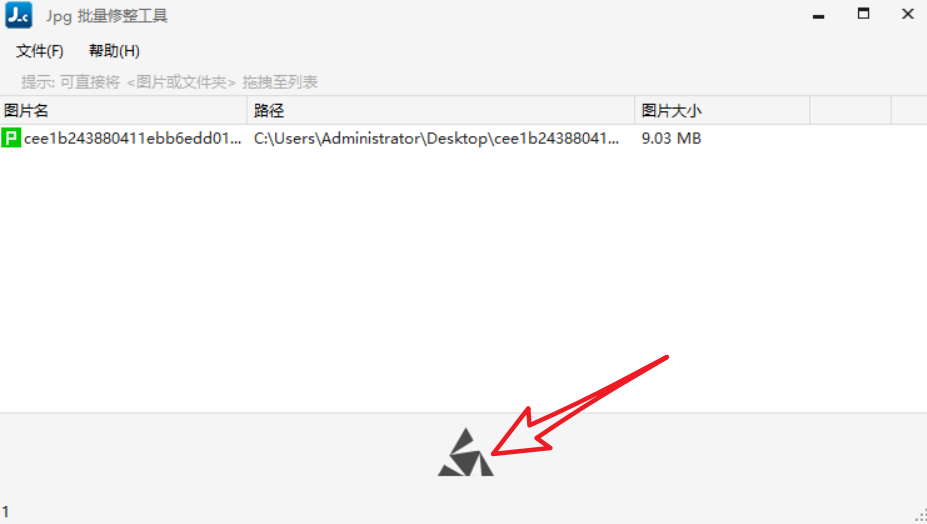This screenshot has width=927, height=524.
Task: Close the Jpg 批量修整工具 window
Action: [x=908, y=14]
